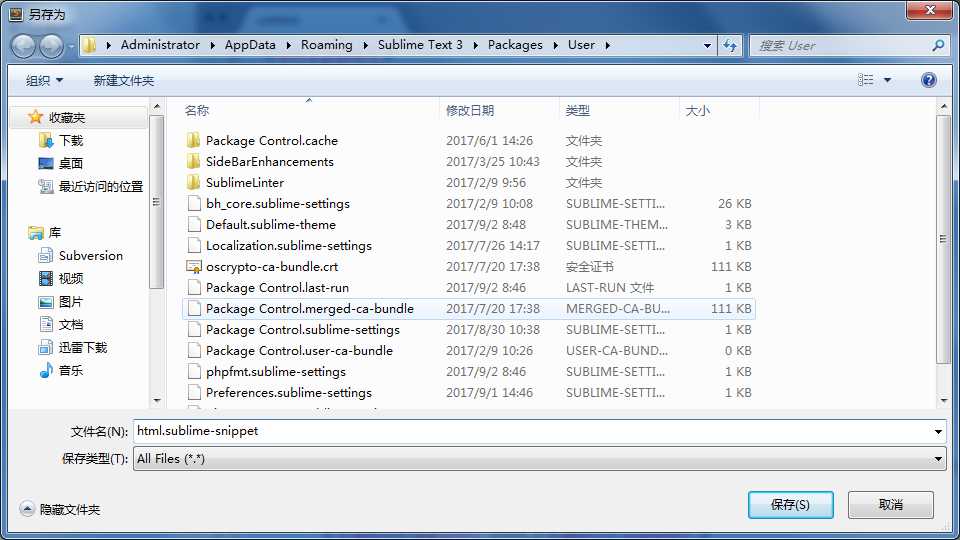Screen dimensions: 960x540
Task: Click the 取消 button
Action: [x=891, y=504]
